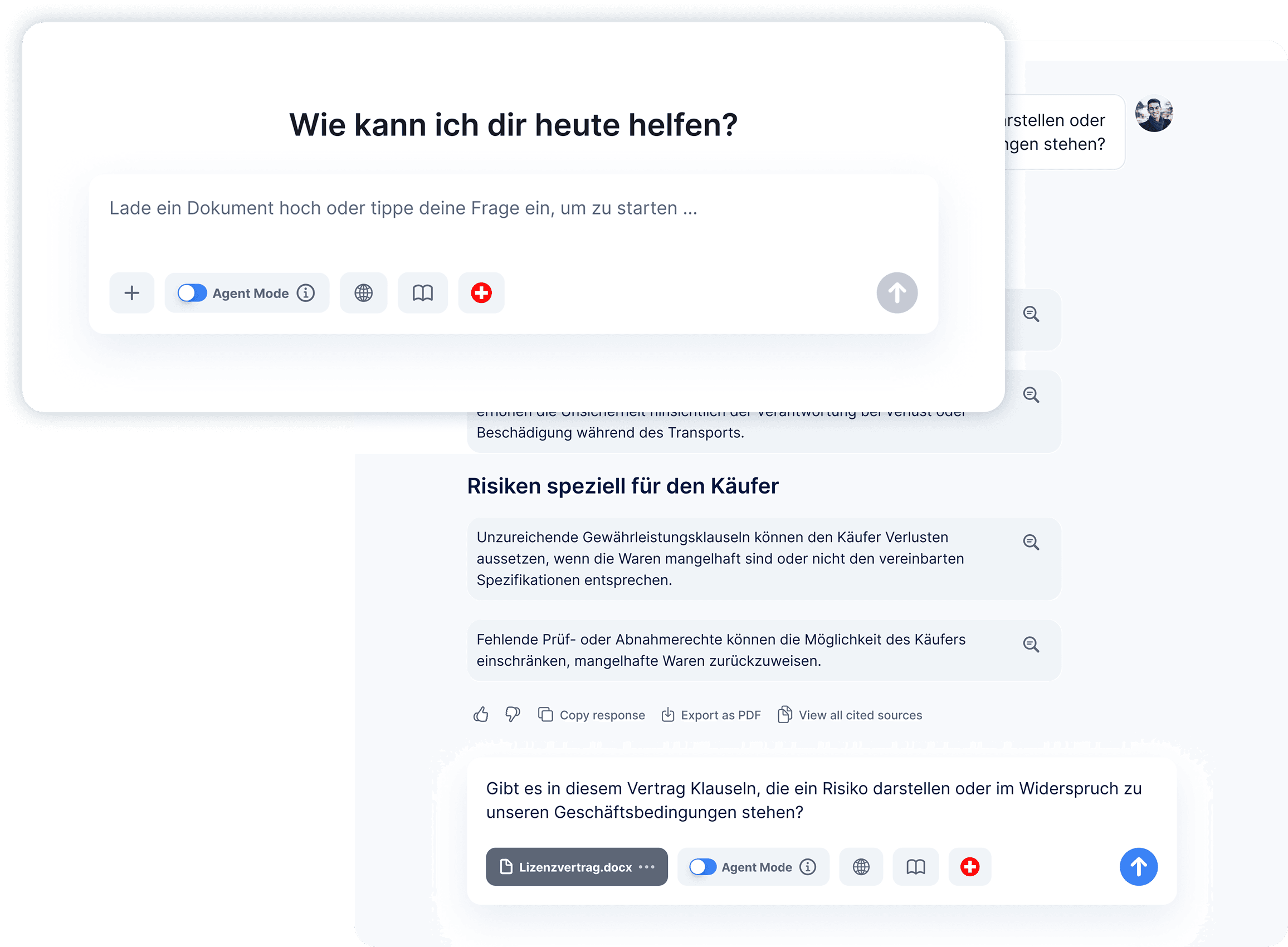
Task: Open the Lizenzvertrag.docx three-dot menu
Action: point(647,867)
